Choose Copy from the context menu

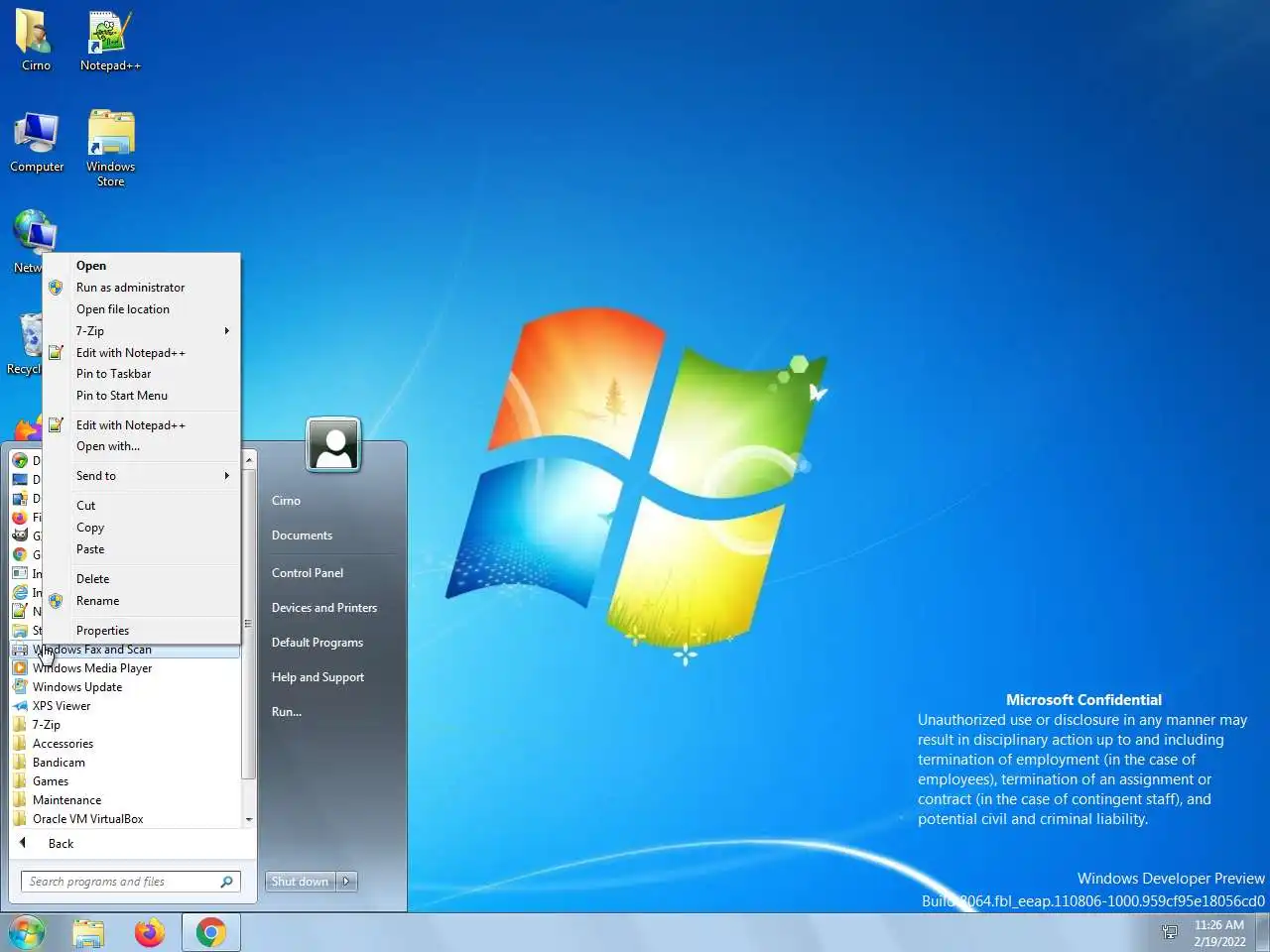tap(142, 528)
